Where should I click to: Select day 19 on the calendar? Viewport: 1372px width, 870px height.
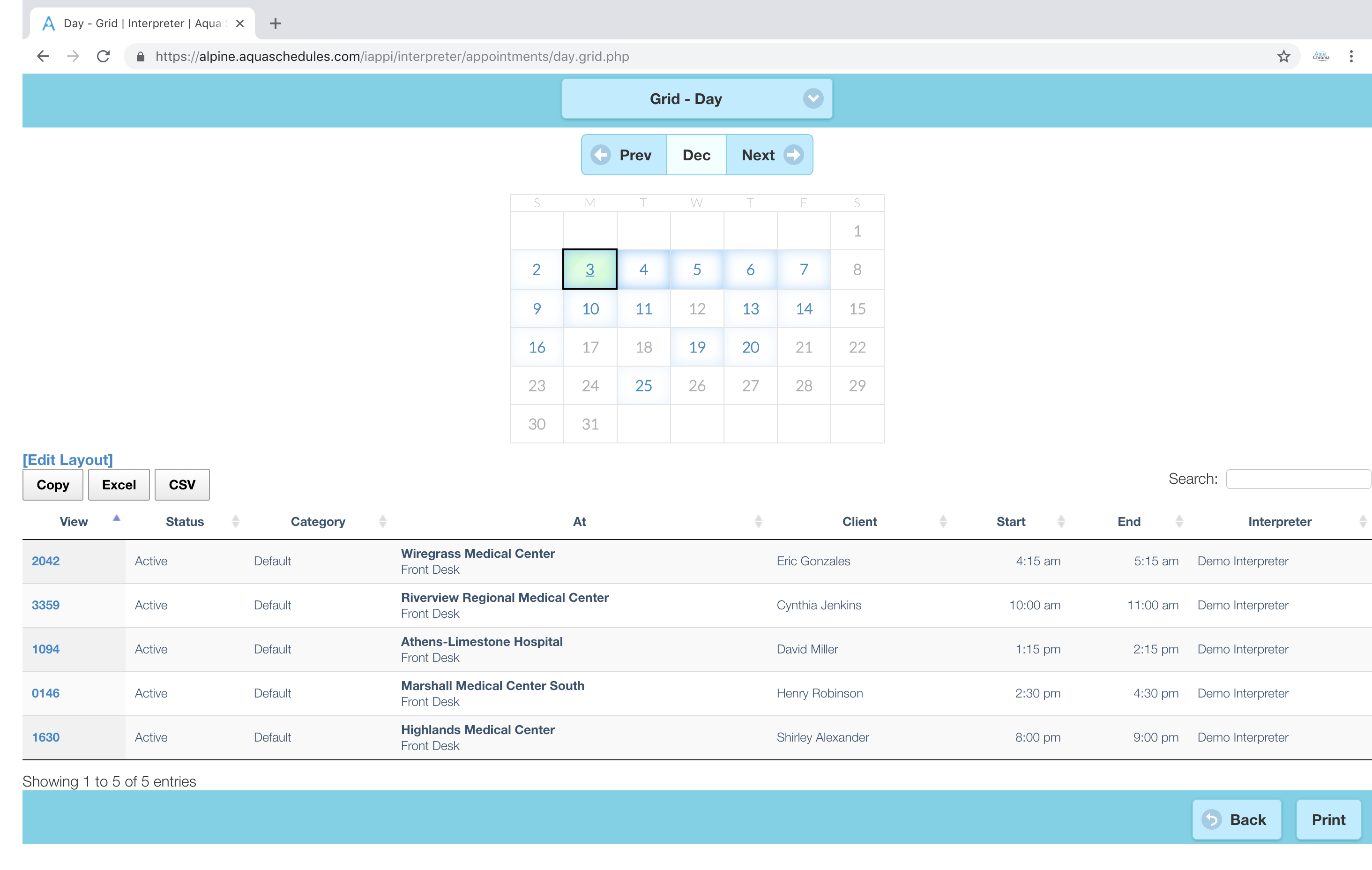(x=697, y=347)
